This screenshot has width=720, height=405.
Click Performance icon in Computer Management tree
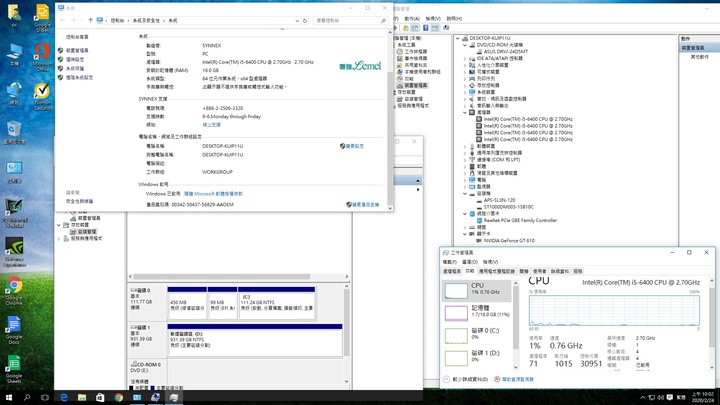399,79
